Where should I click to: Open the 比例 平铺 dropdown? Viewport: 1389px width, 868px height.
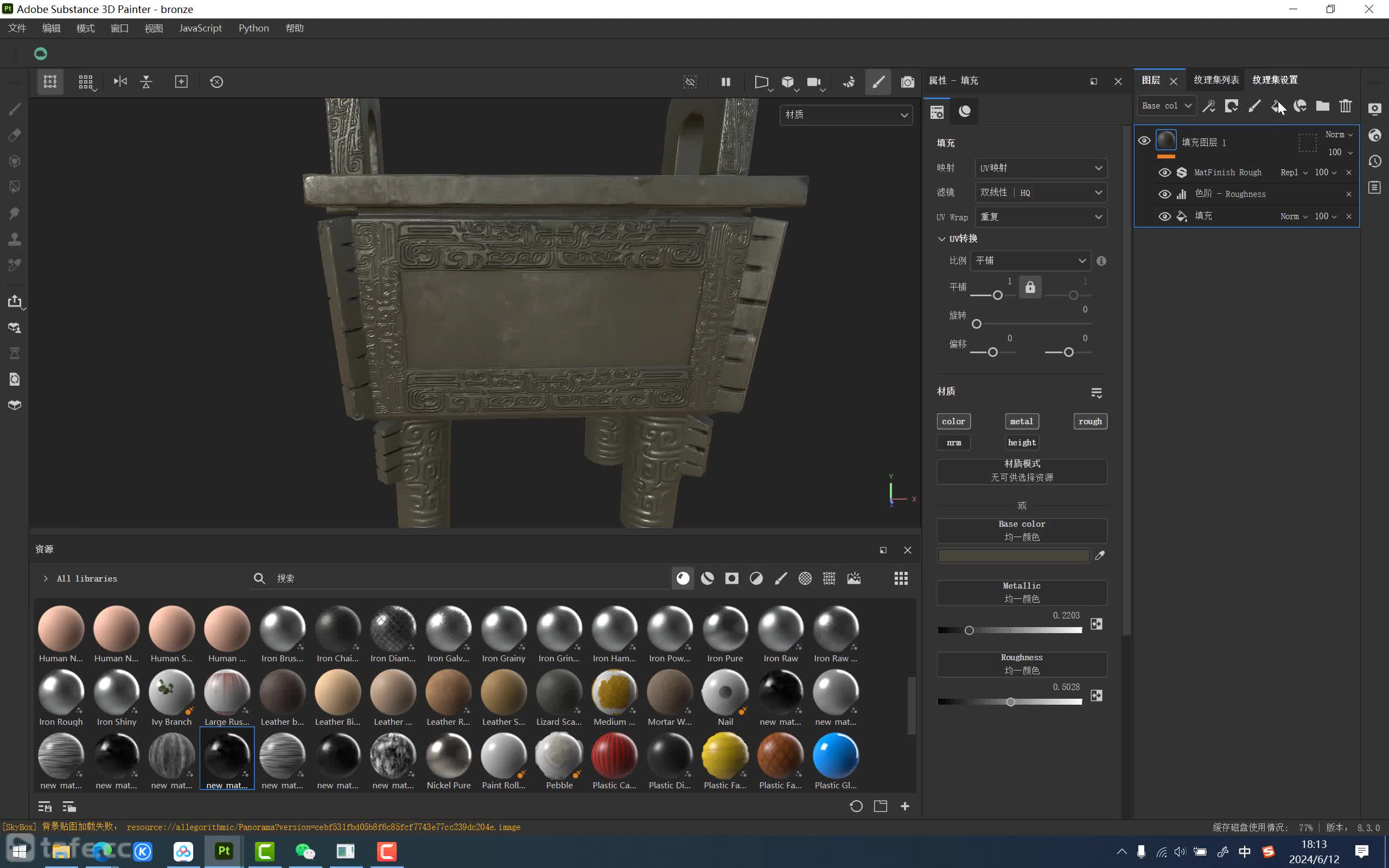1030,260
